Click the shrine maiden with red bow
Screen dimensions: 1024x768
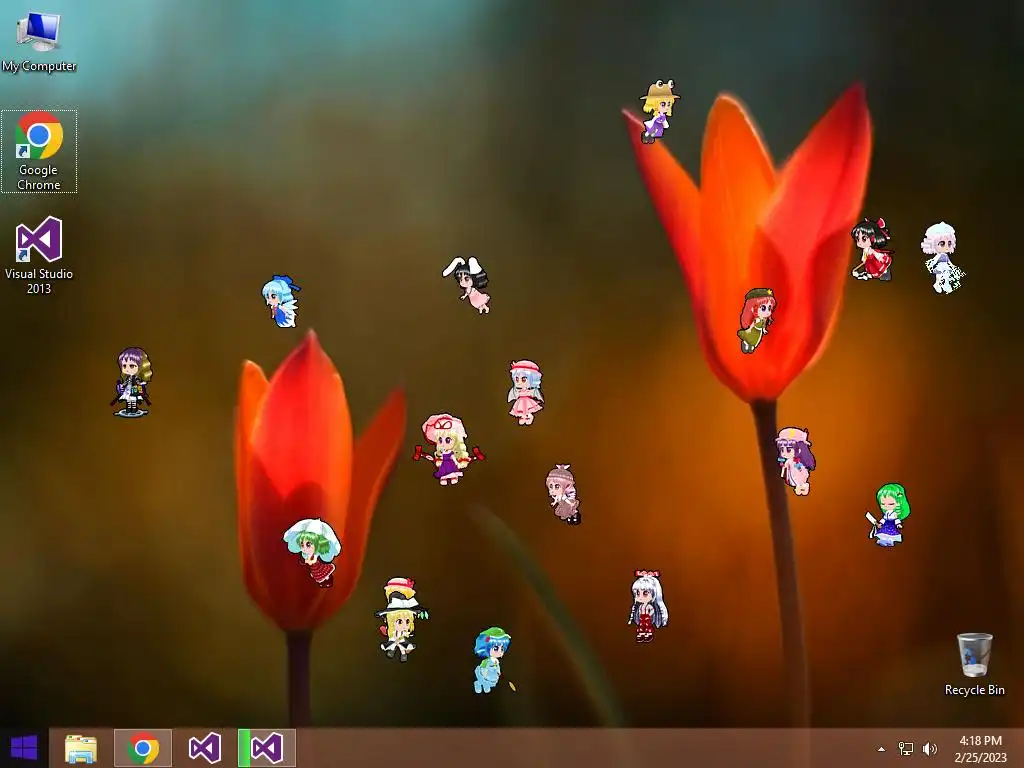point(872,250)
